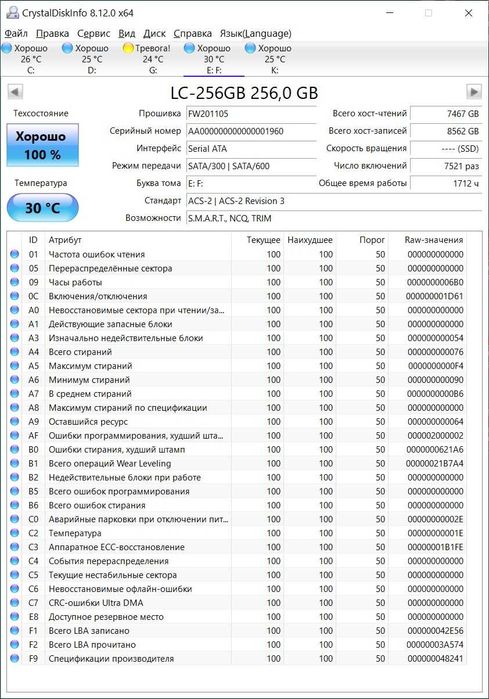The width and height of the screenshot is (489, 699).
Task: Click status orb of attribute C3 row
Action: pos(15,547)
